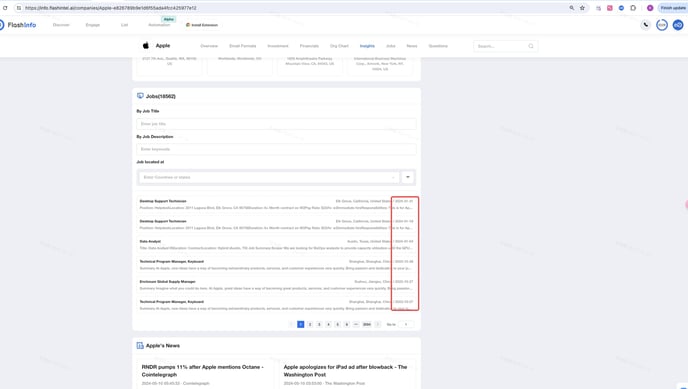Go to page 6 of jobs
Viewport: 688px width, 389px height.
click(x=347, y=324)
